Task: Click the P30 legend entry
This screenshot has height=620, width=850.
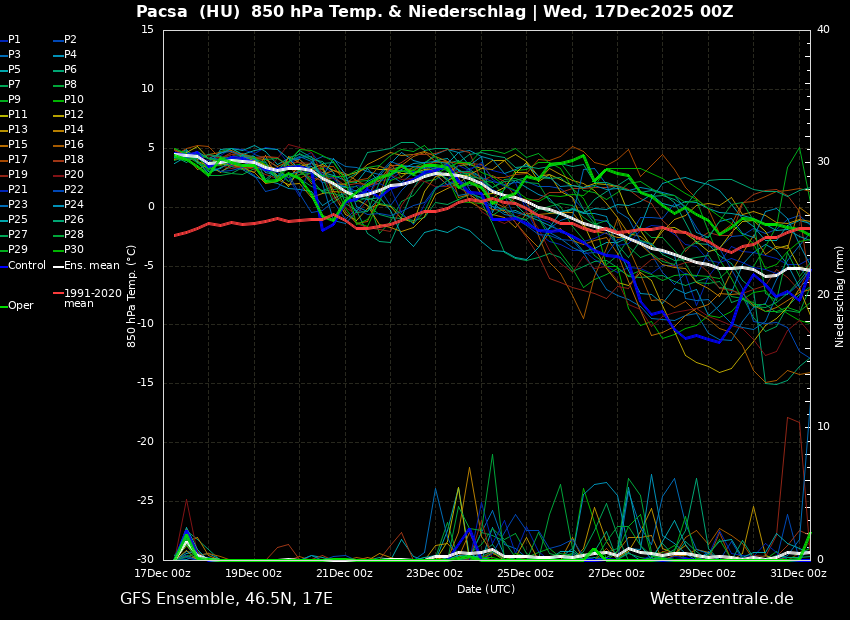Action: tap(73, 250)
